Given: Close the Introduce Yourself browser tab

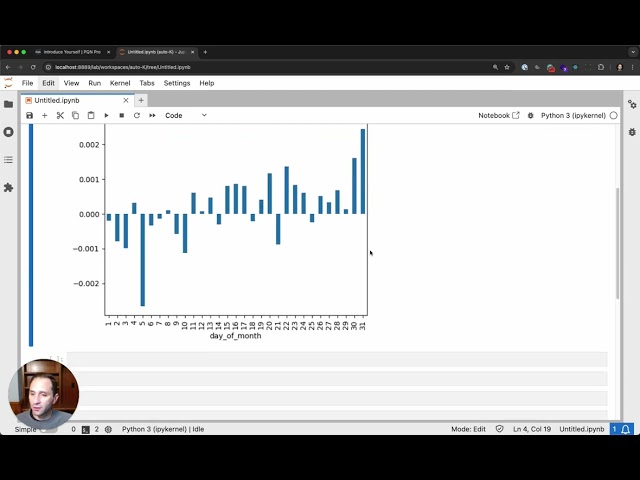Looking at the screenshot, I should click(108, 52).
